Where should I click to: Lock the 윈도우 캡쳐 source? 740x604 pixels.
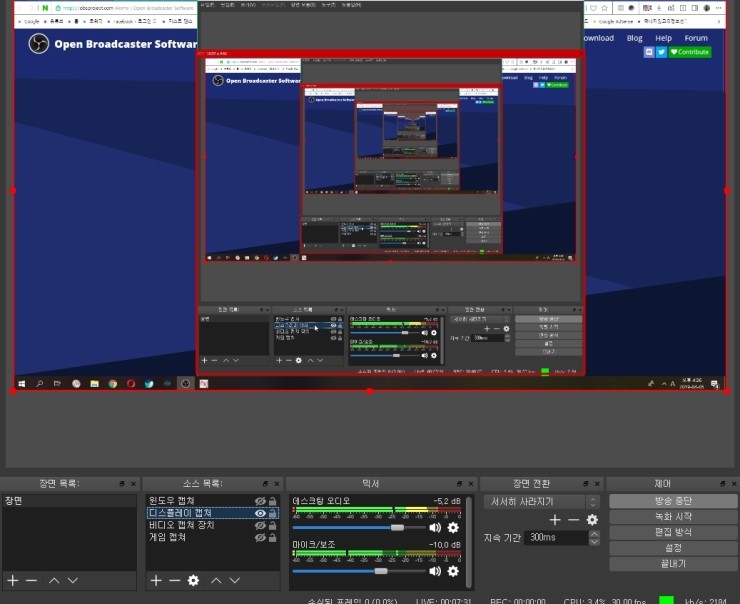point(273,501)
